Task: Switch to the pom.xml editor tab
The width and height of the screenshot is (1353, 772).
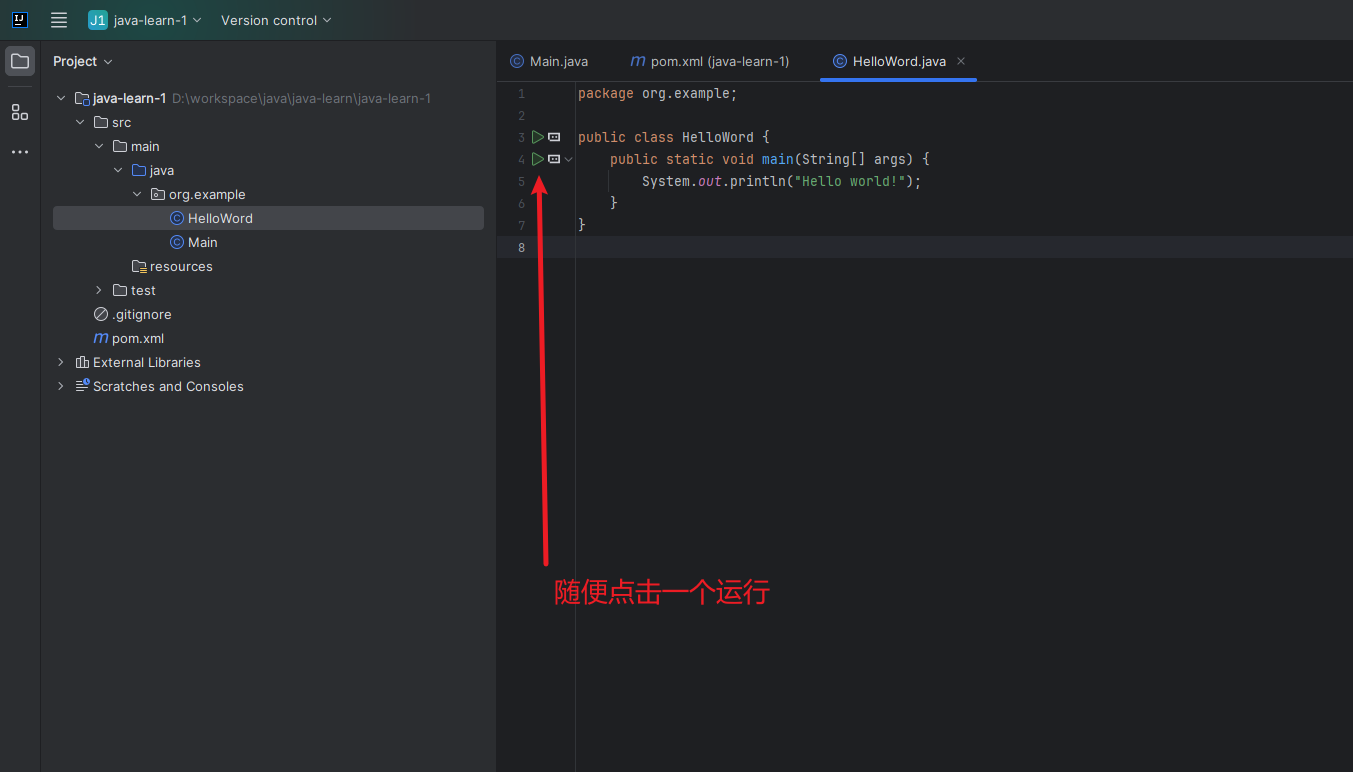Action: [709, 61]
